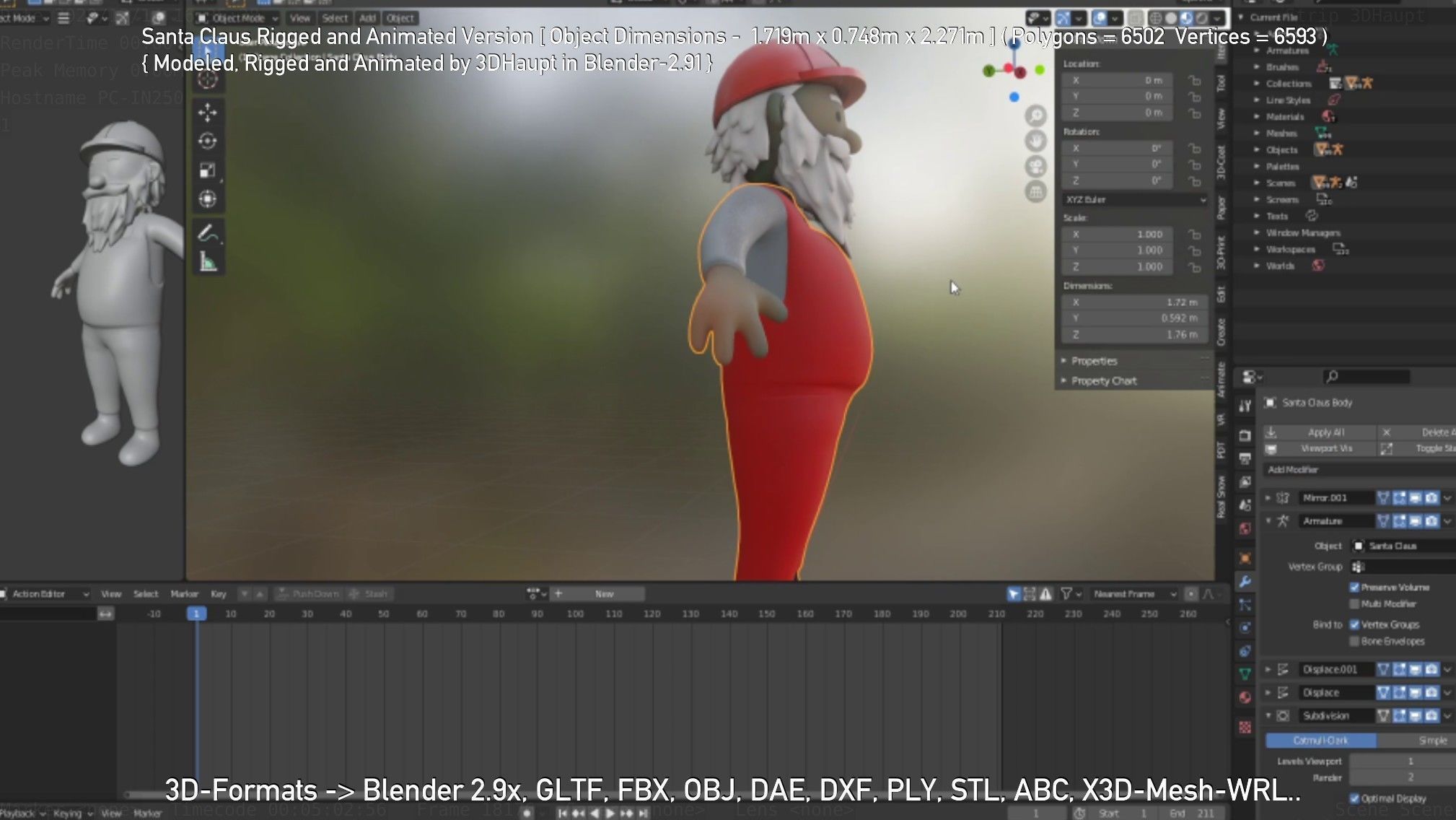Open the Active Tool settings tab icon
Viewport: 1456px width, 820px height.
tap(1245, 406)
